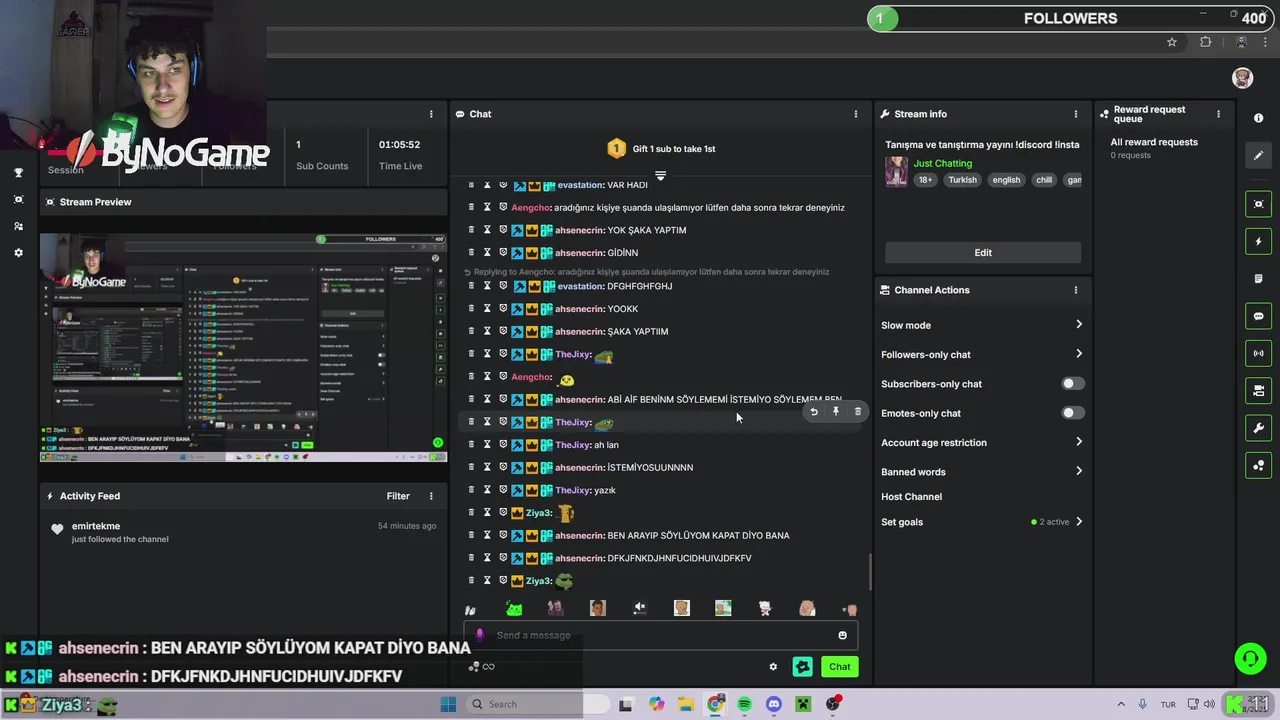Click emirtekme in Activity Feed

96,526
